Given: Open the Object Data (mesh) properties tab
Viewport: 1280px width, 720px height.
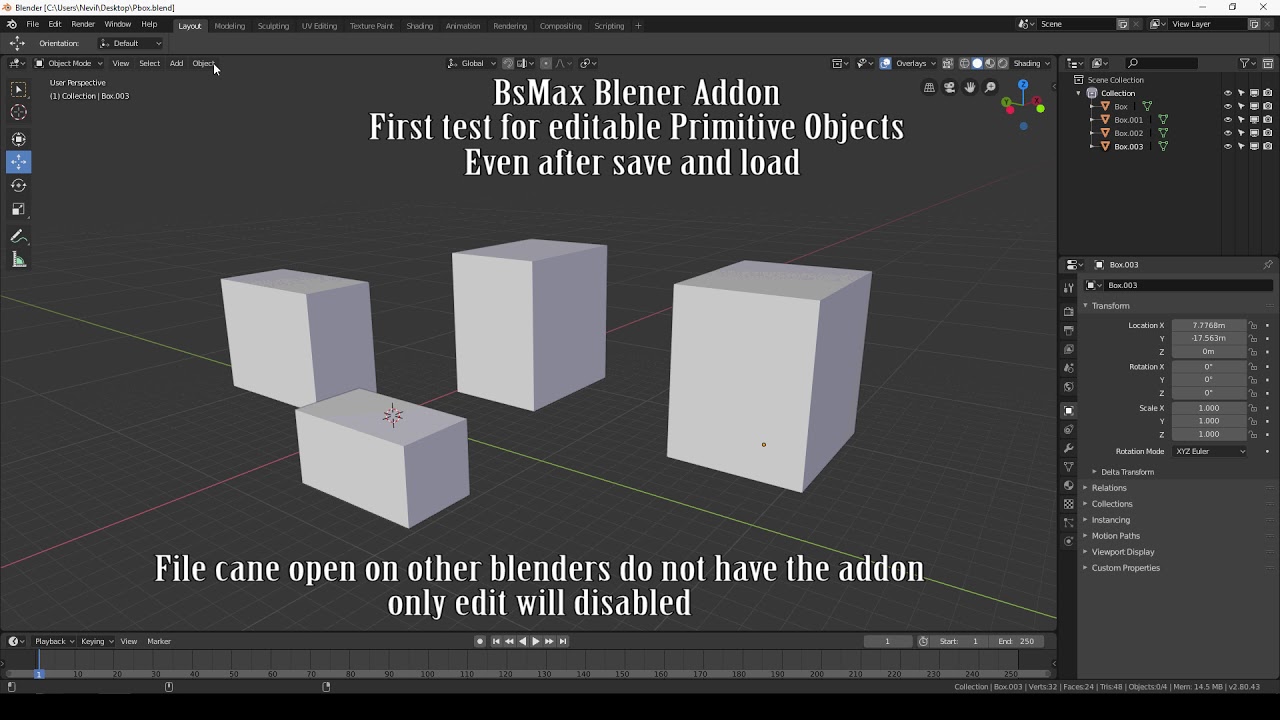Looking at the screenshot, I should 1069,467.
